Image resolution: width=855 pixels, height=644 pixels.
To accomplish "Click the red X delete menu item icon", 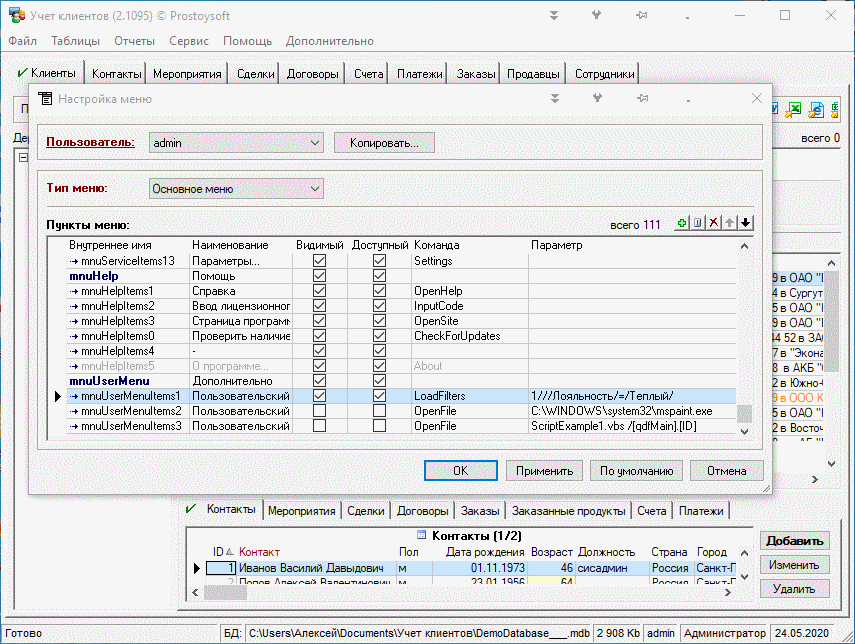I will coord(714,223).
